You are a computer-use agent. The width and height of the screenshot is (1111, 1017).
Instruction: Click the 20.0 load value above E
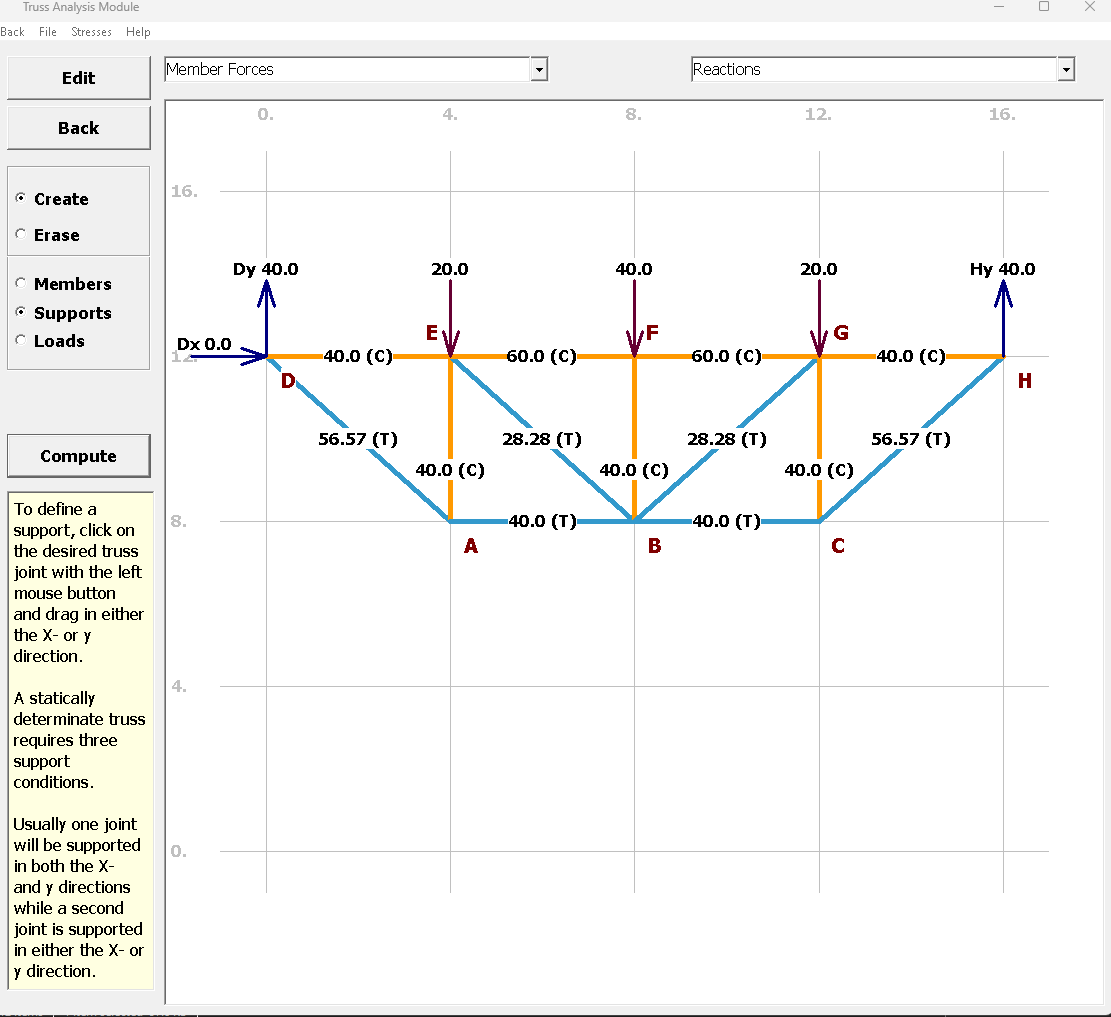pyautogui.click(x=450, y=269)
